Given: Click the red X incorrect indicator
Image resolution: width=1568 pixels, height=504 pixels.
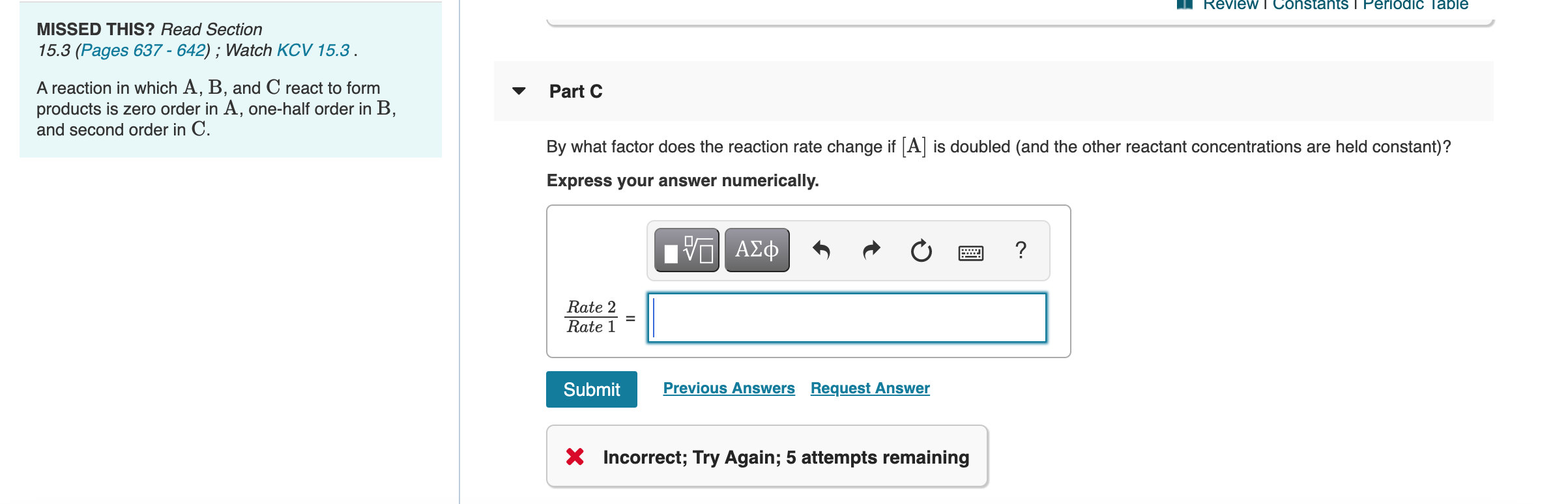Looking at the screenshot, I should (x=576, y=457).
